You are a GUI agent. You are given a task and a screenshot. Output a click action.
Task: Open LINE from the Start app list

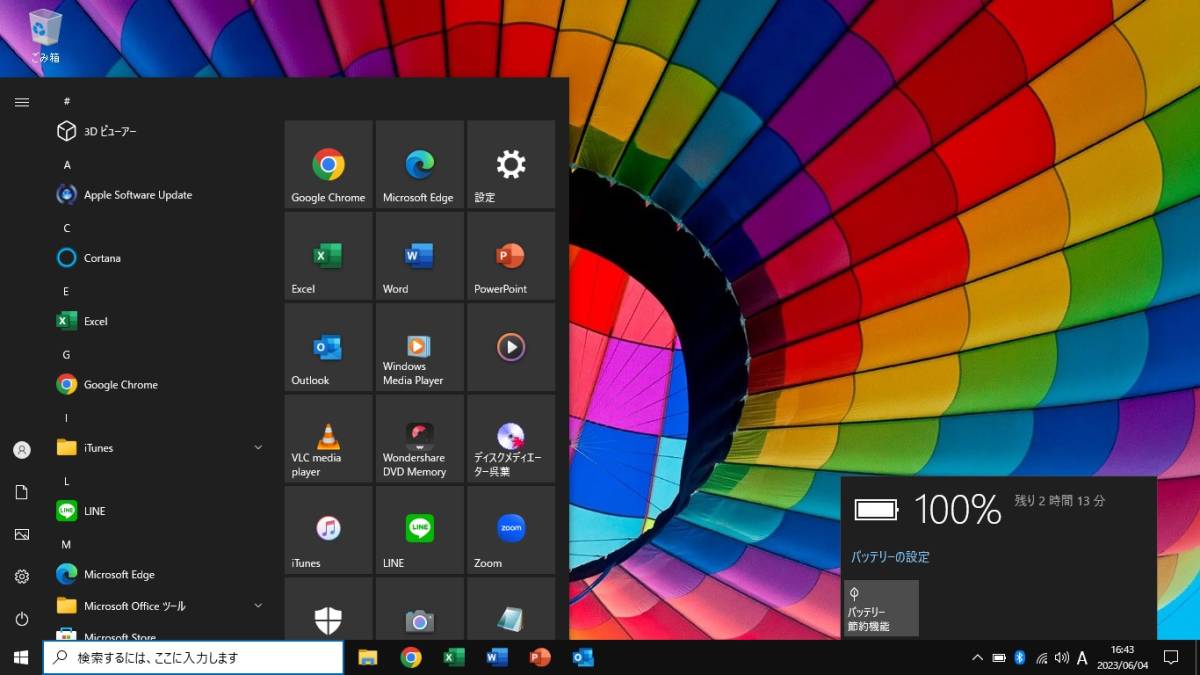point(160,511)
